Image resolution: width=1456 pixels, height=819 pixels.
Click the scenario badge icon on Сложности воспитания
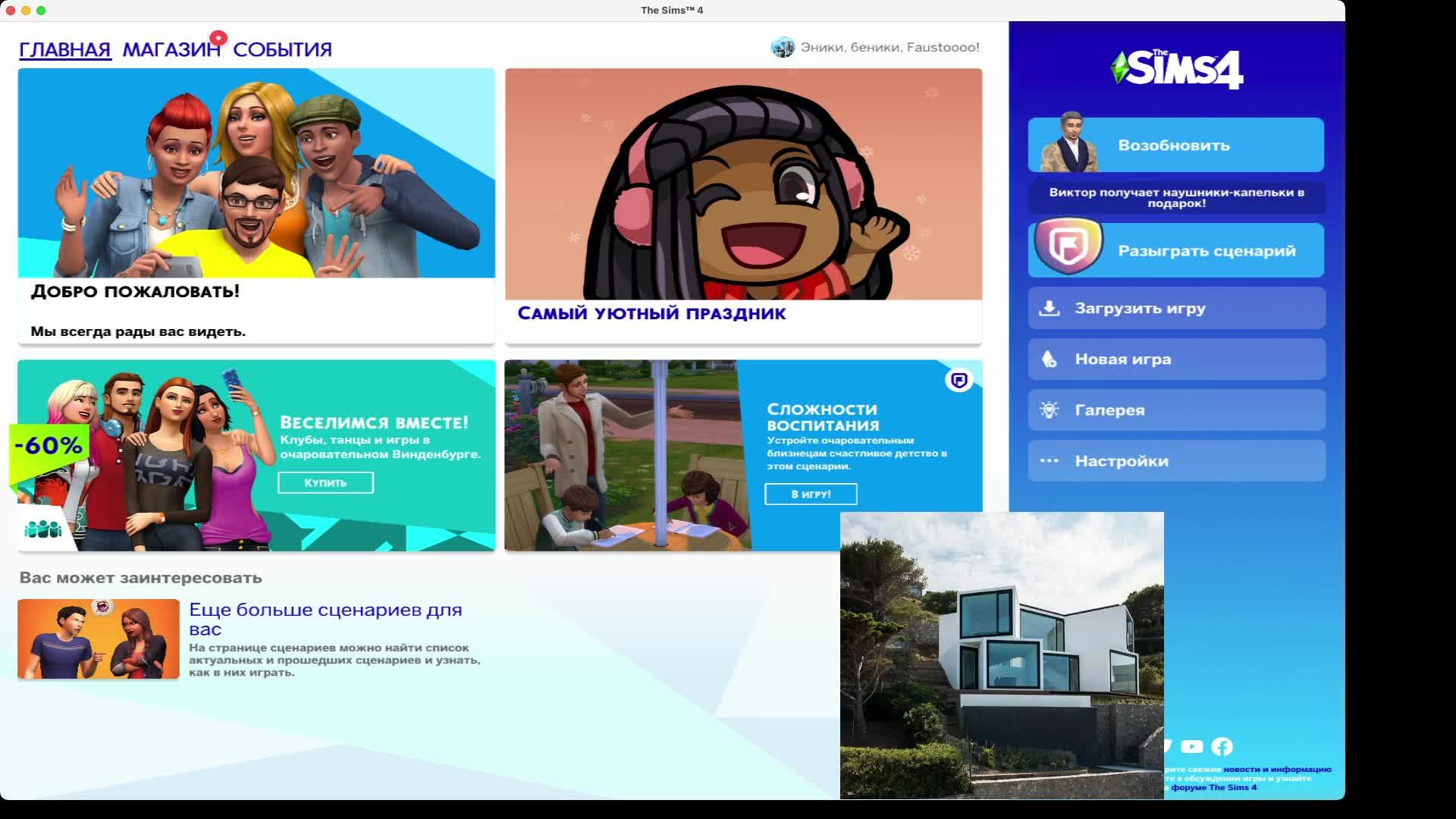point(959,380)
